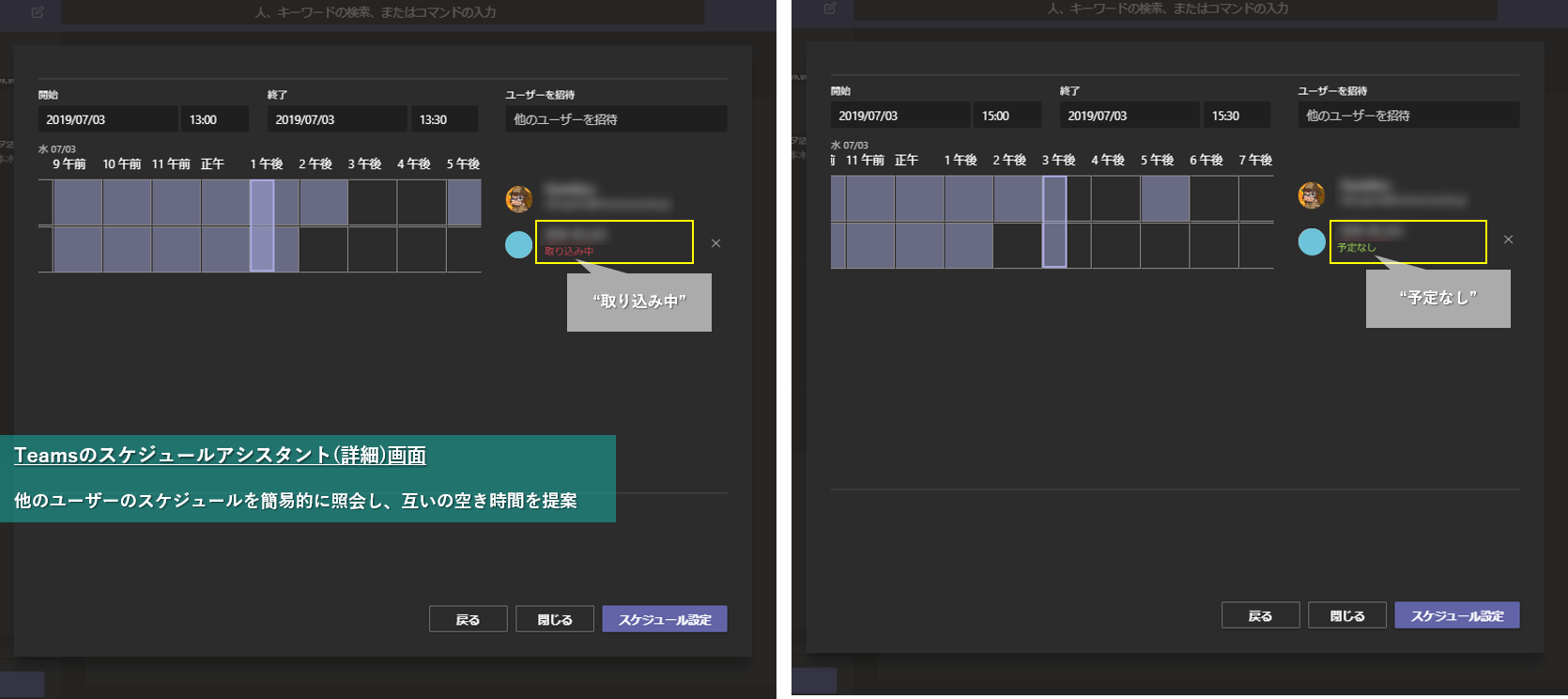Select highlighted 3午後 time slot in right timeline
The height and width of the screenshot is (699, 1568).
[x=1054, y=222]
